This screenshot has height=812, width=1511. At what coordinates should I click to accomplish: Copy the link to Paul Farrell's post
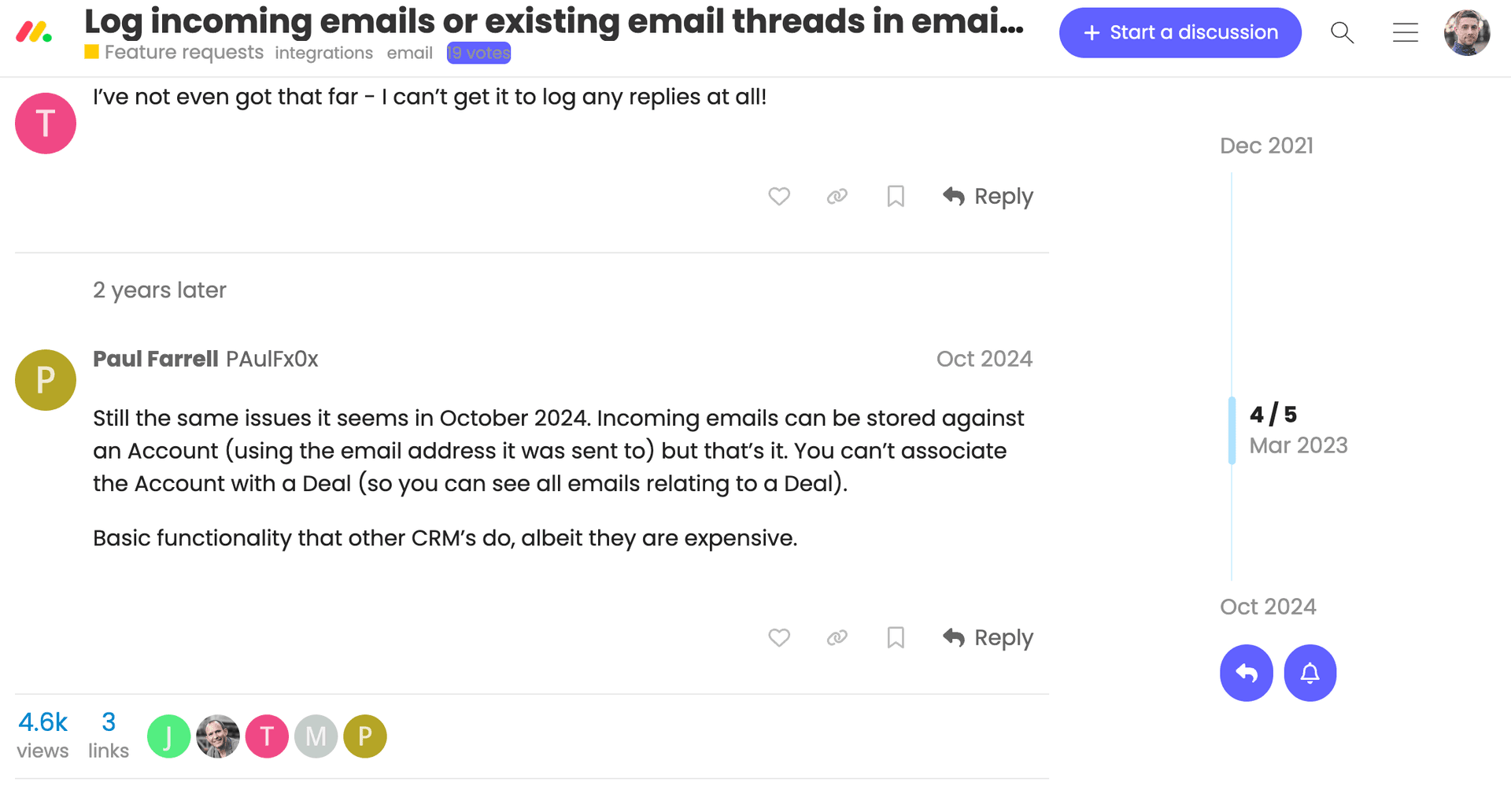pyautogui.click(x=837, y=637)
